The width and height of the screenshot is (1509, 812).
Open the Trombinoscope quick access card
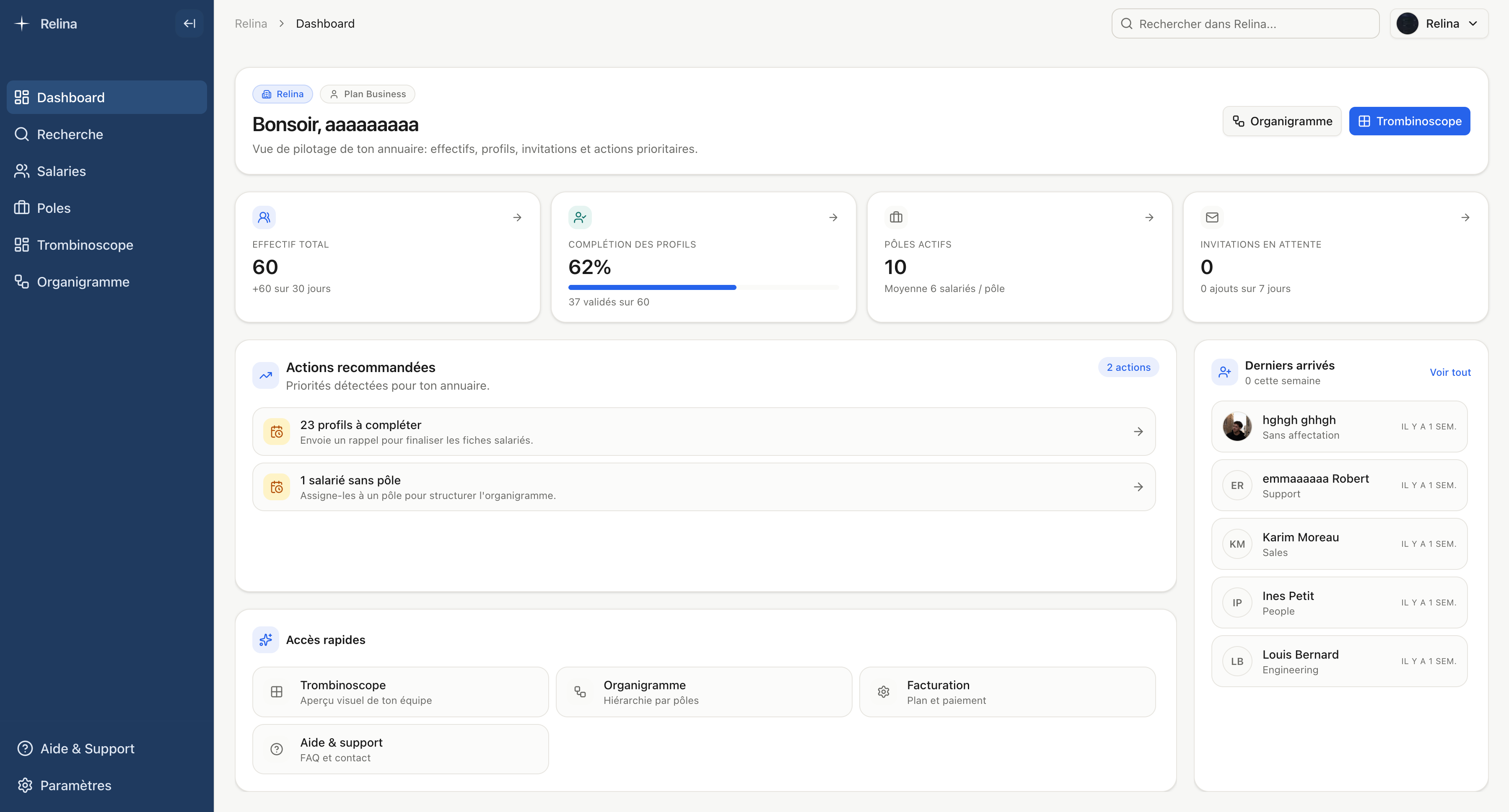[401, 692]
